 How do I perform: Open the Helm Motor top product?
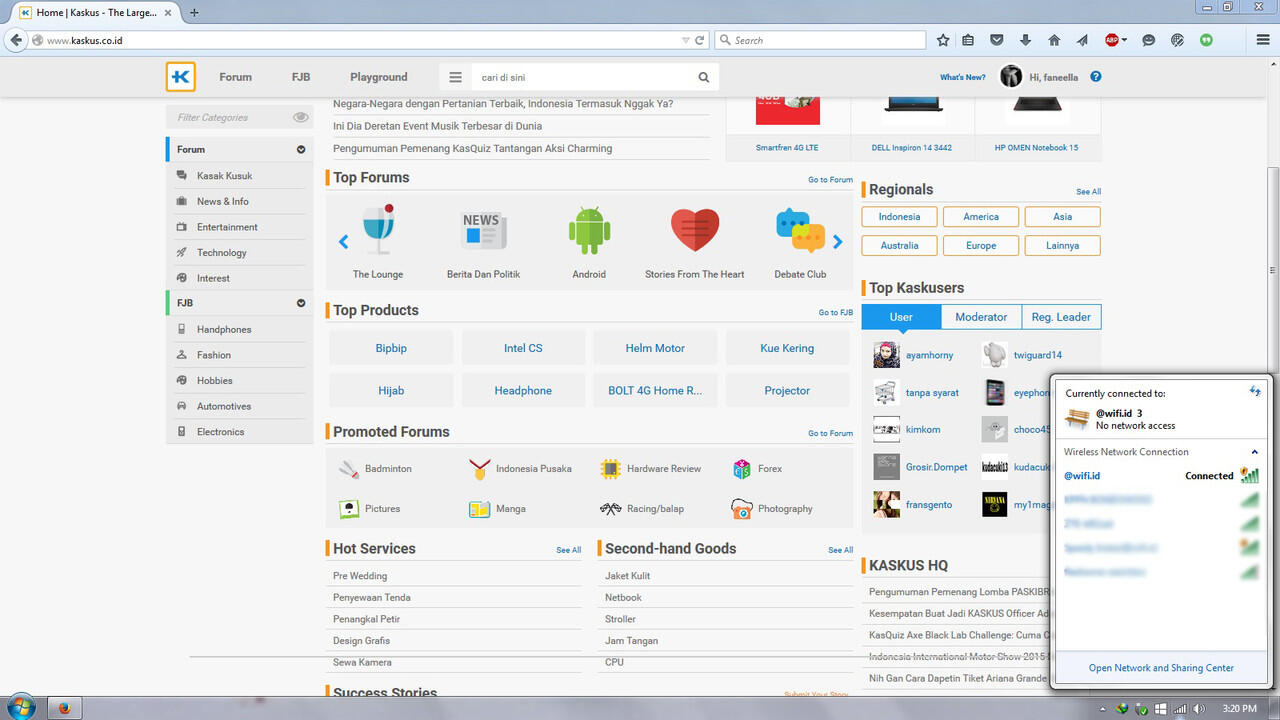click(655, 348)
